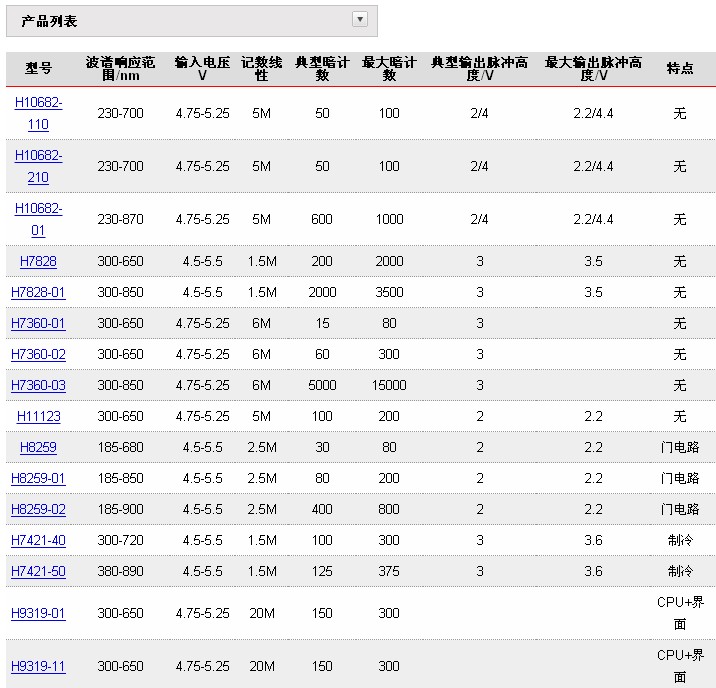The height and width of the screenshot is (688, 716).
Task: Select 800 max dark count in H8259-02 row
Action: tap(389, 509)
